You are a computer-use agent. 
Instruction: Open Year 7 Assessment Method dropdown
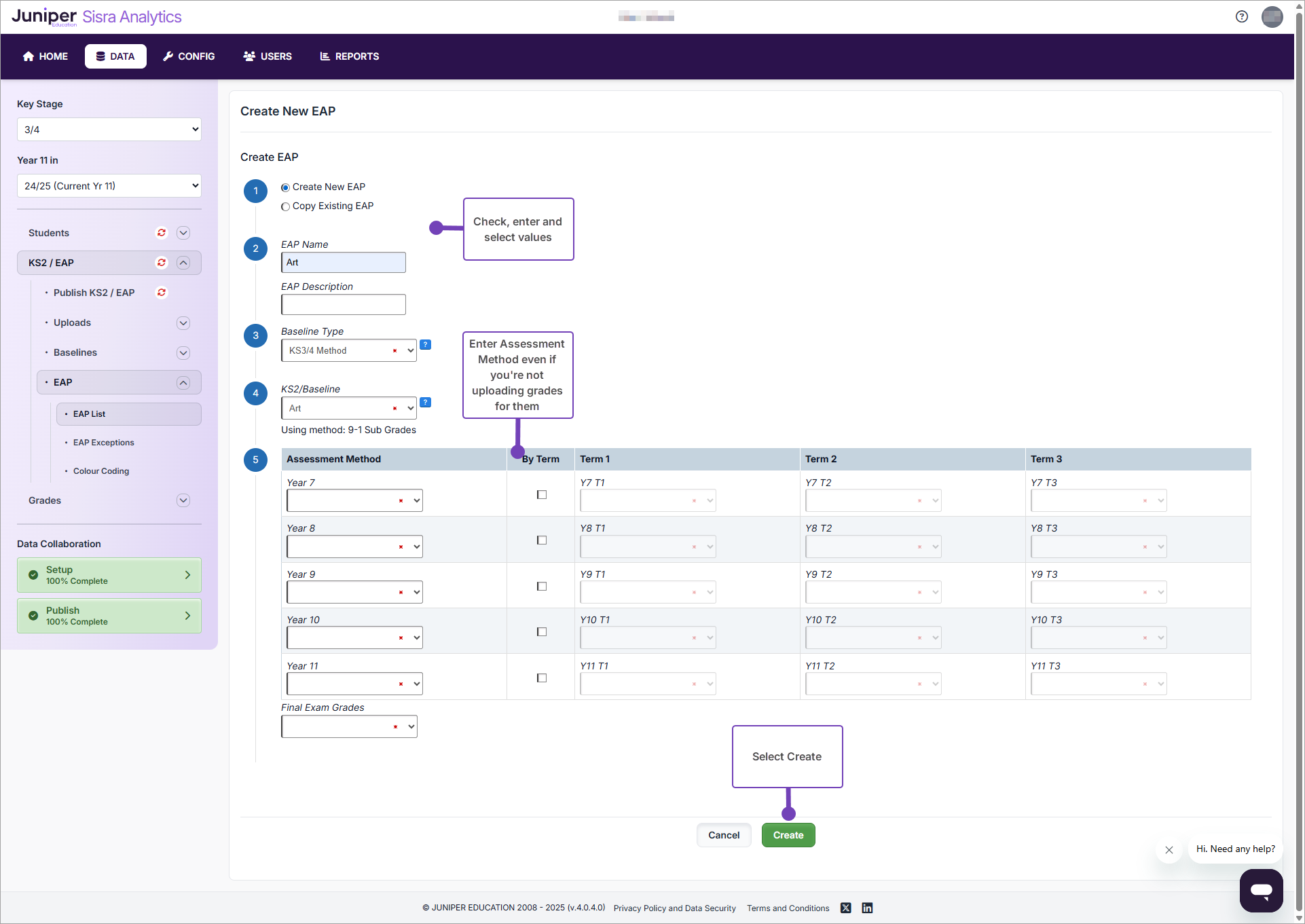(x=354, y=501)
